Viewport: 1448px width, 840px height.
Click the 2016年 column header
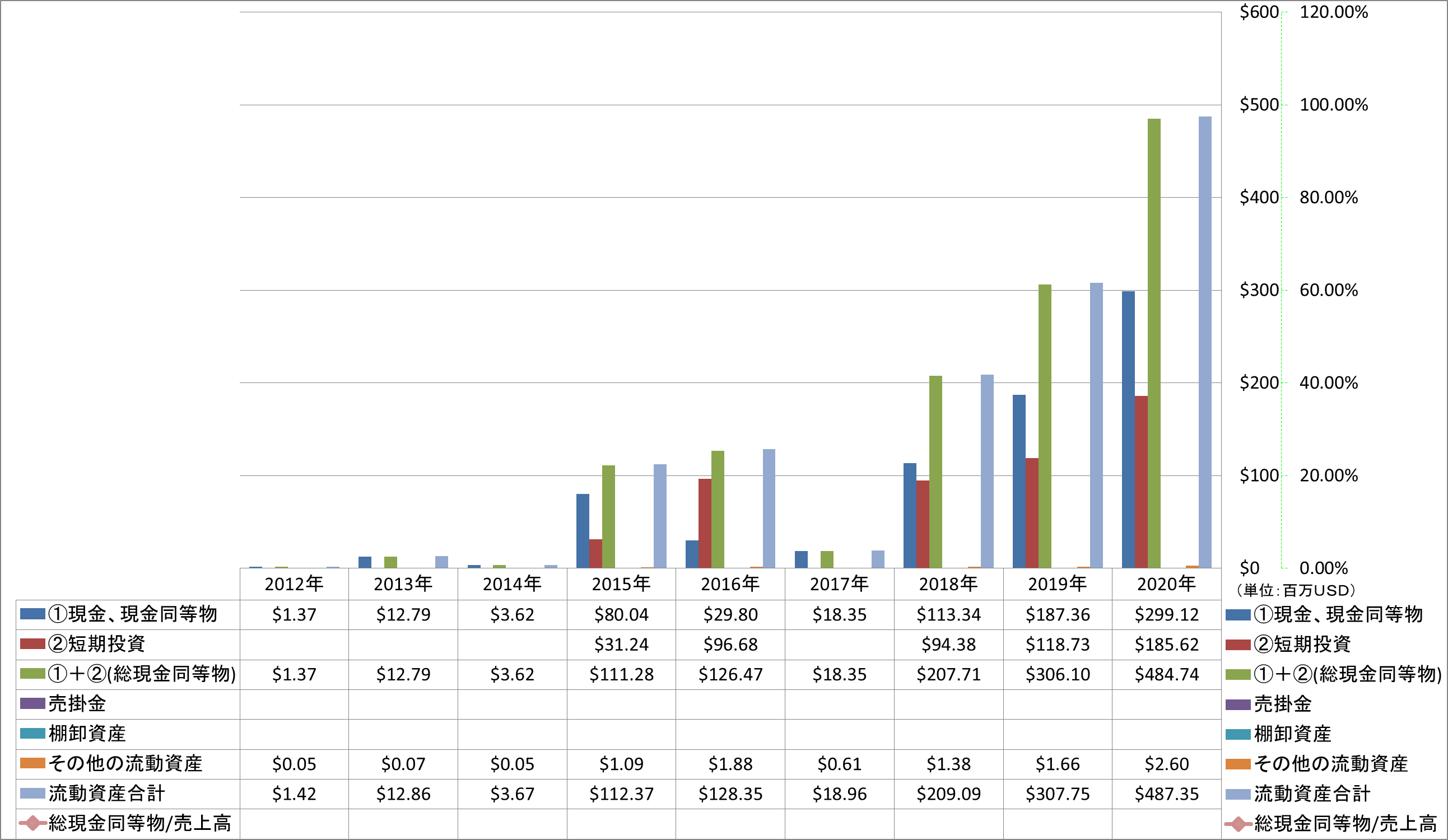point(730,584)
